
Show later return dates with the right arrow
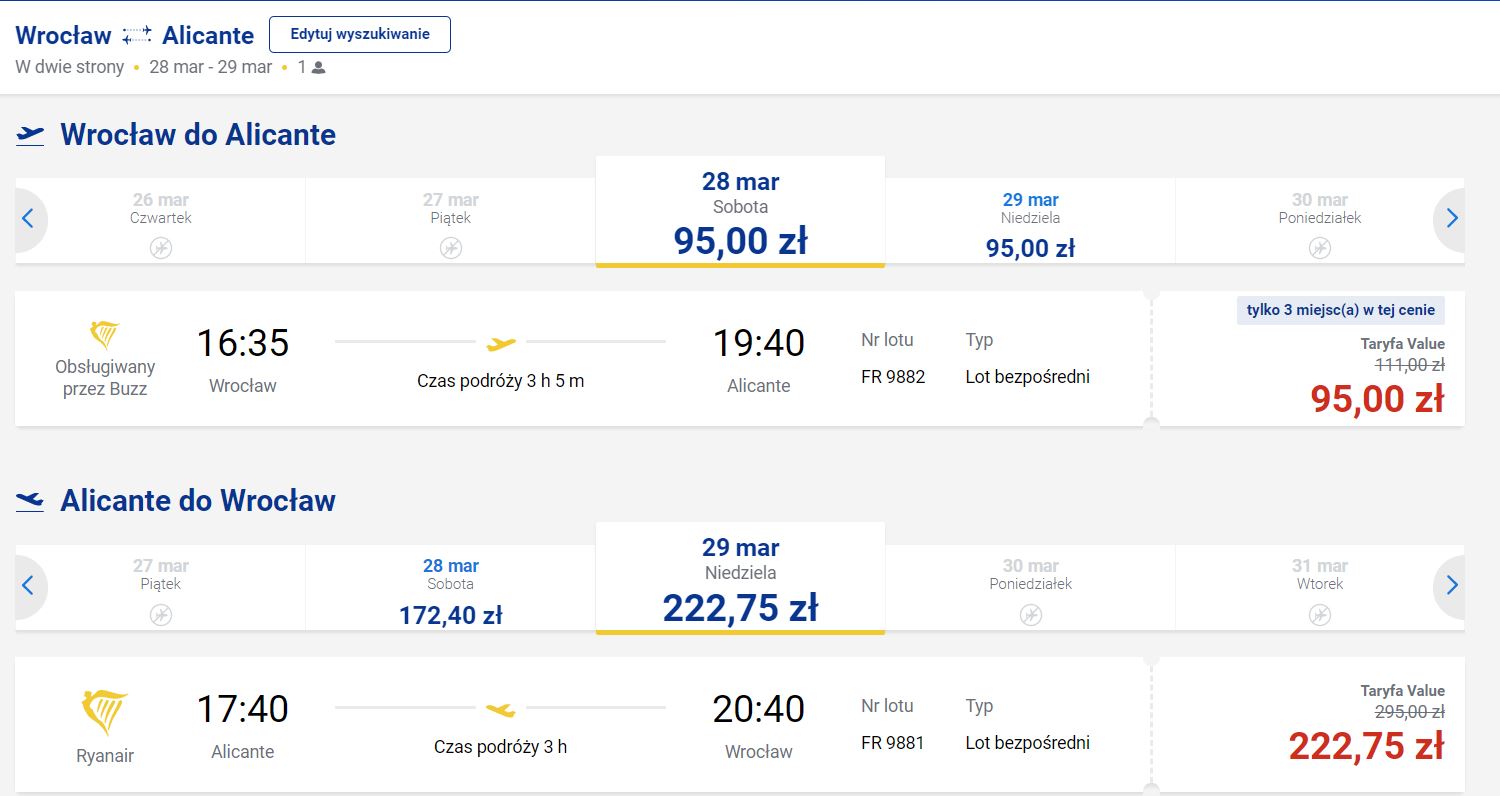[x=1452, y=585]
